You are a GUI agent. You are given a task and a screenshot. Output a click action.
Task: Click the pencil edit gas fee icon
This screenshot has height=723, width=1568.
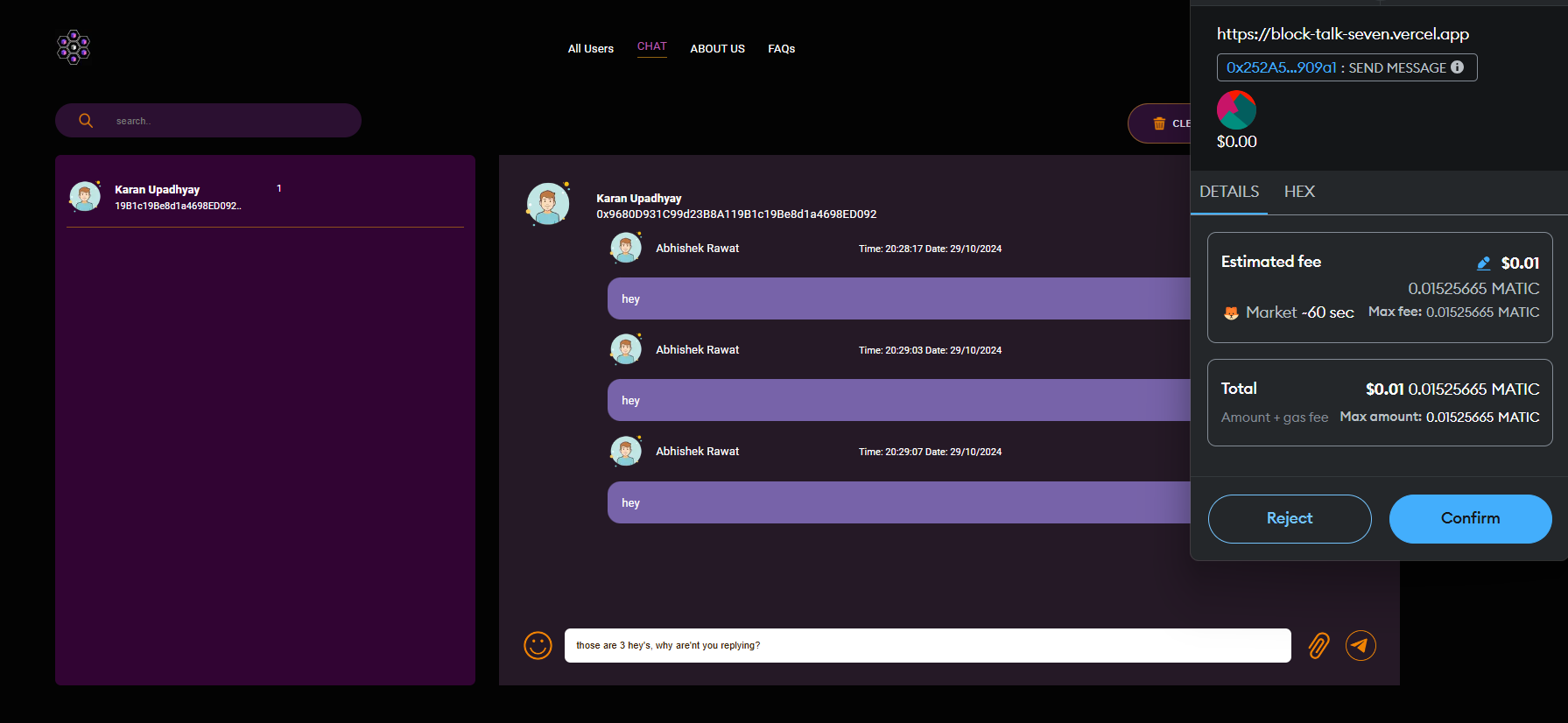[x=1483, y=263]
